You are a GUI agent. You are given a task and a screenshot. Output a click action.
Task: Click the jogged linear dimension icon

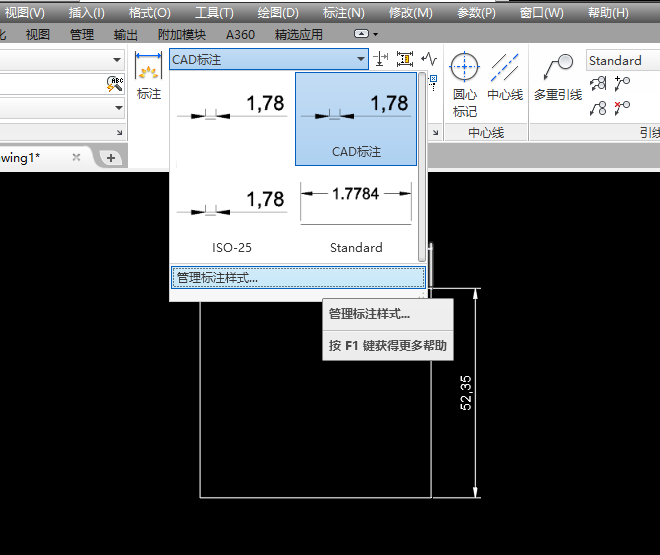tap(429, 59)
